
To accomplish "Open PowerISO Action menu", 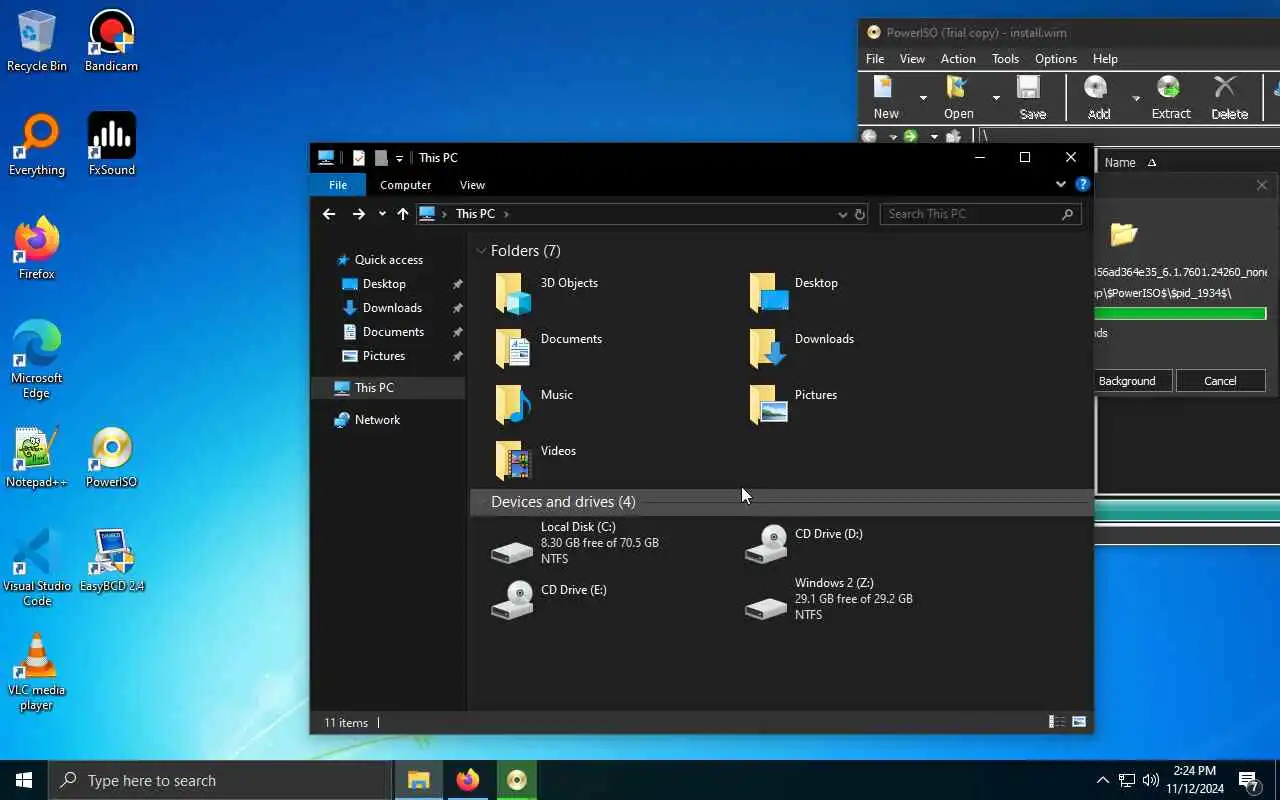I will coord(958,59).
